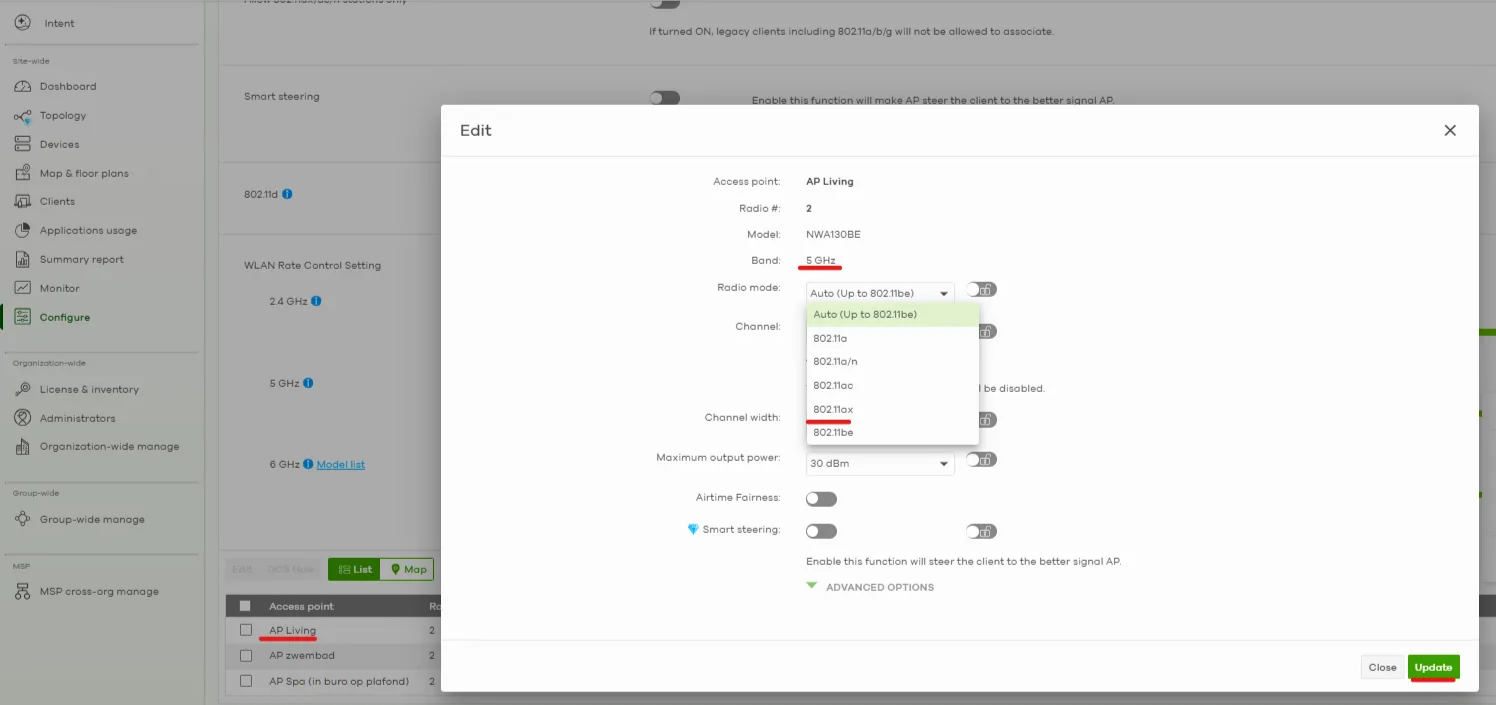Choose 802.11ax radio mode

pyautogui.click(x=892, y=410)
